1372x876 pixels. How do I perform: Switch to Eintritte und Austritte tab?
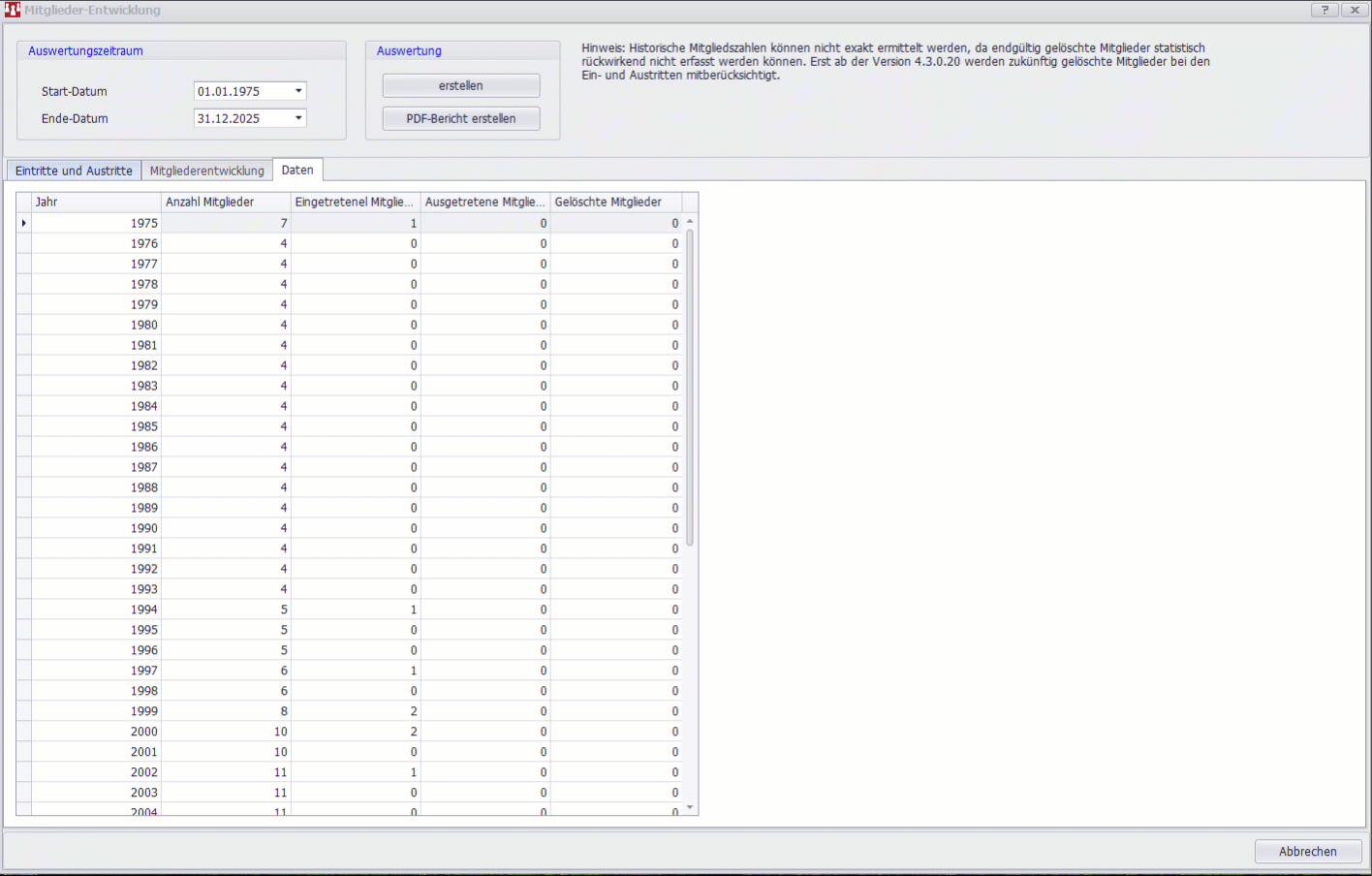(74, 171)
